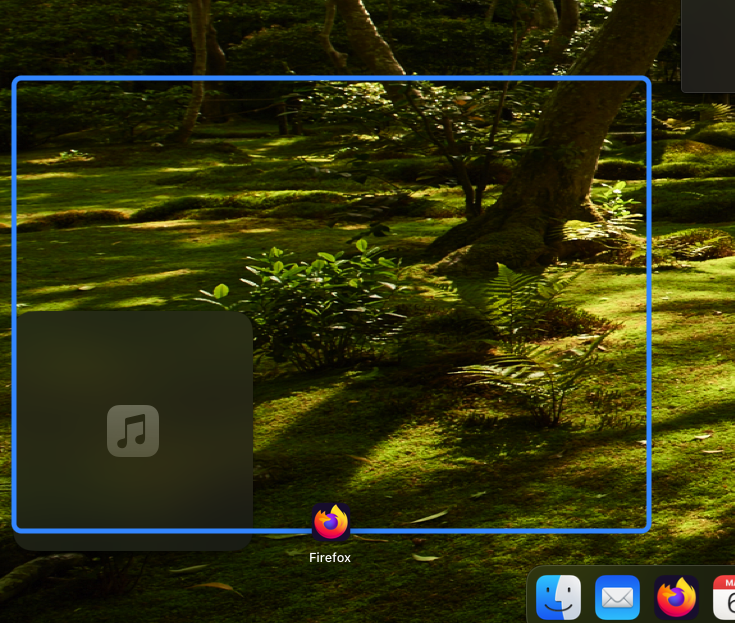Open Finder from the Dock

(558, 597)
